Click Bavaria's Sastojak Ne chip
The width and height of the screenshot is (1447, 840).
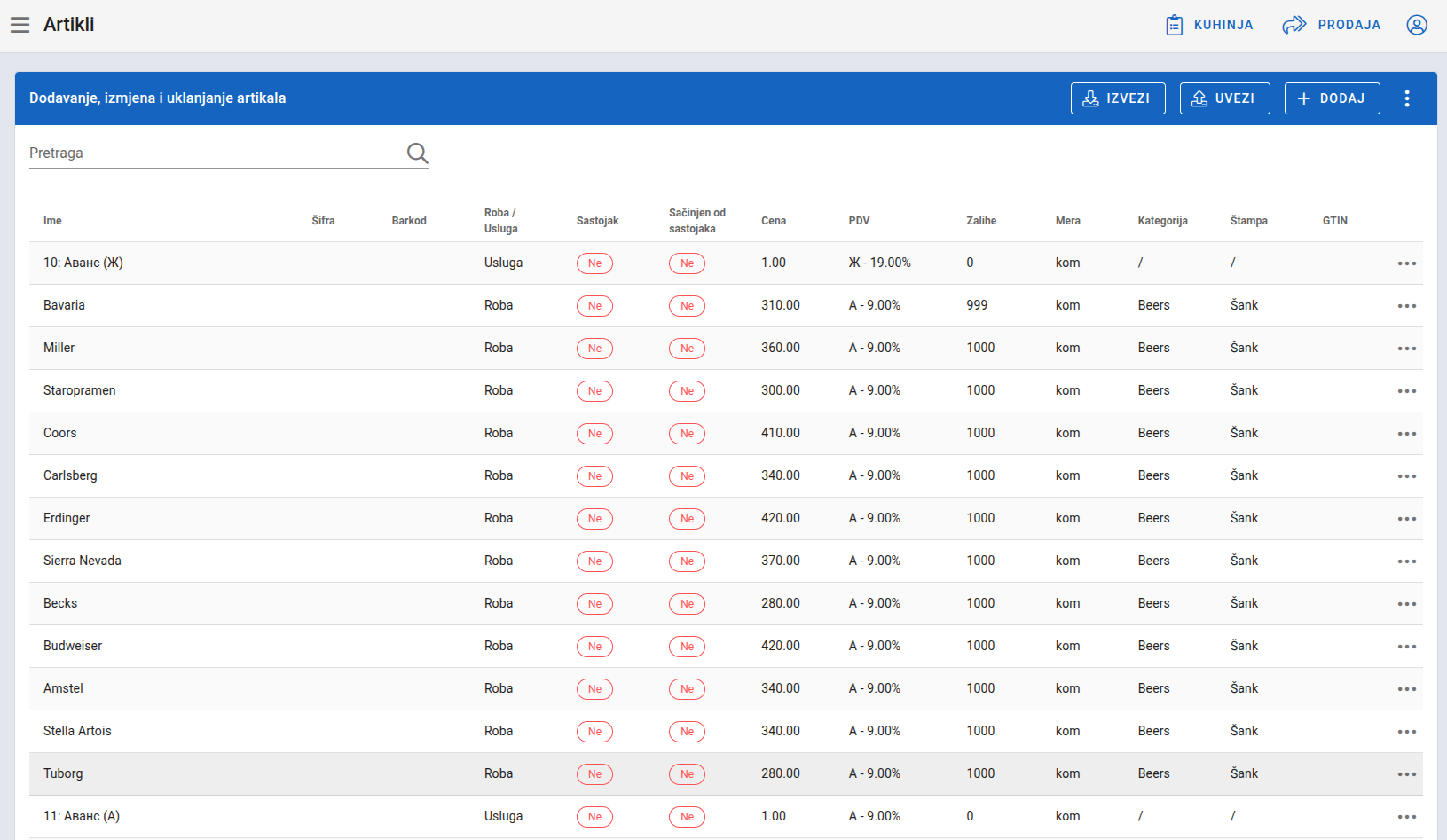tap(594, 306)
